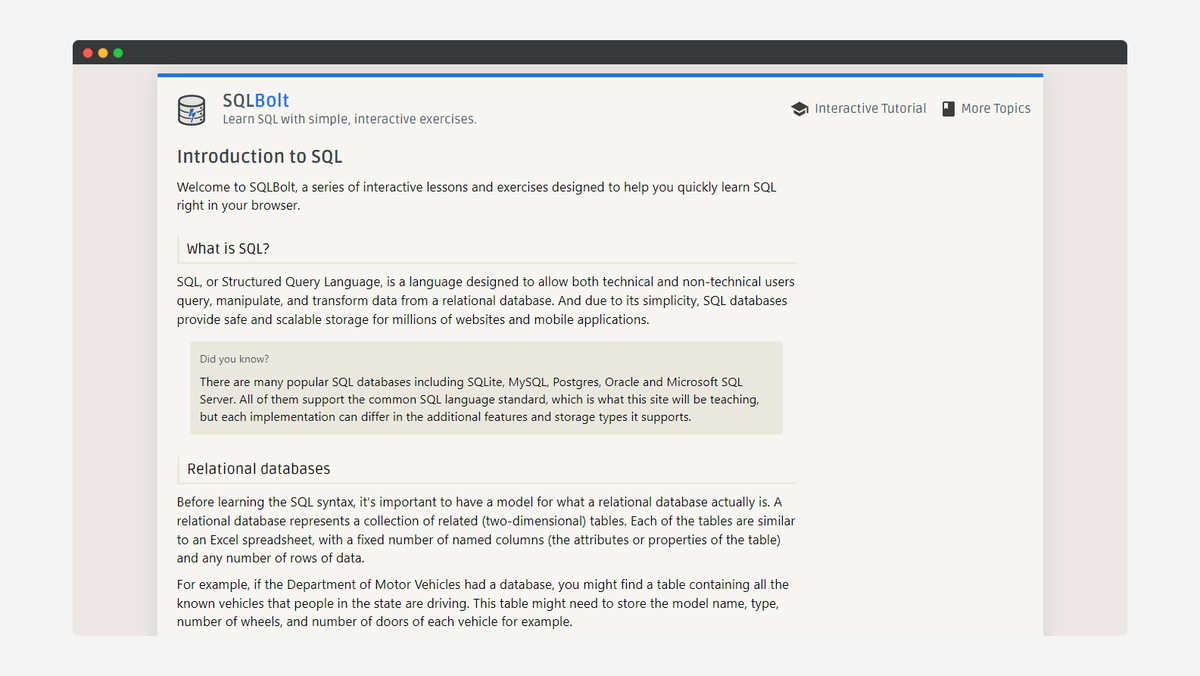Open the Interactive Tutorial link
This screenshot has height=676, width=1200.
pos(870,108)
